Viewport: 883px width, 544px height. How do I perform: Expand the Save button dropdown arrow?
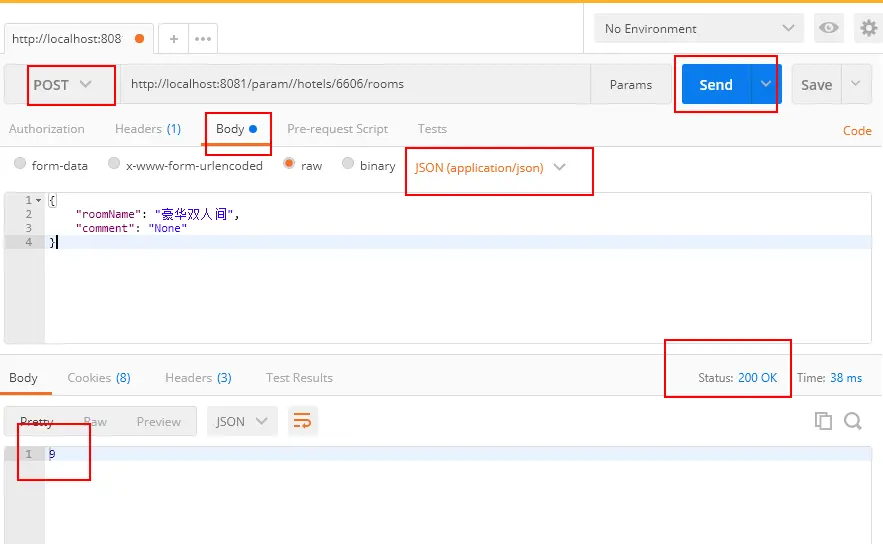856,84
